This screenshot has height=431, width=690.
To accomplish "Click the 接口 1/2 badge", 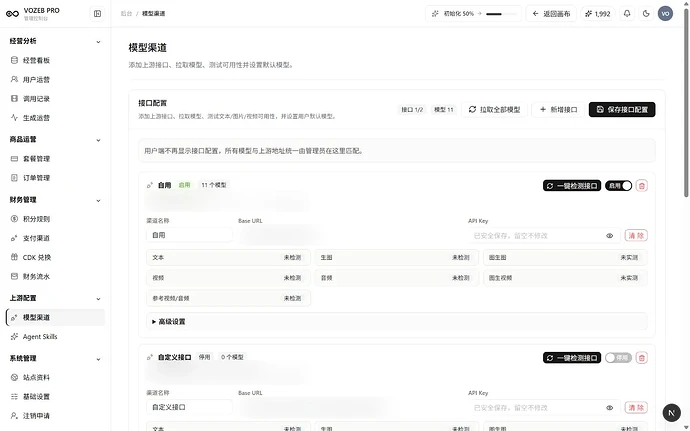I will tap(412, 110).
